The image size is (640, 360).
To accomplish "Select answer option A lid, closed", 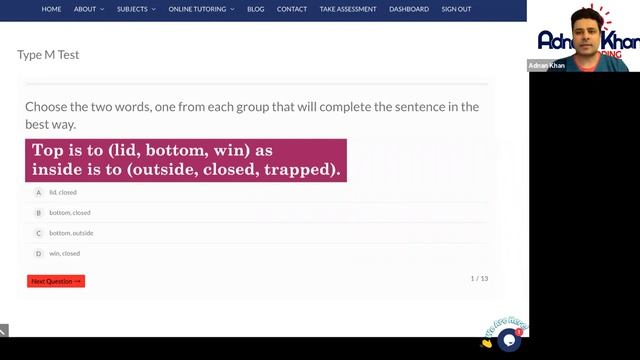I will click(x=257, y=192).
